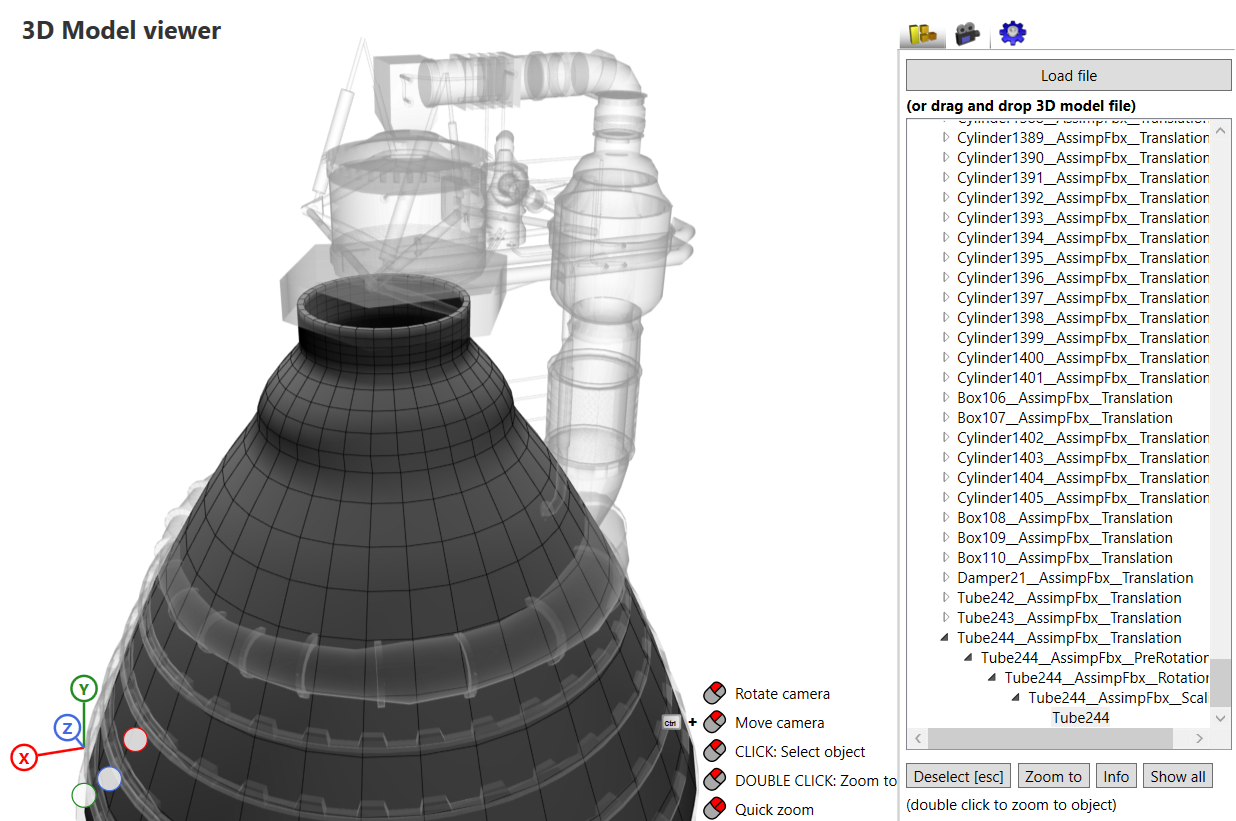Click the mouse icon beside Rotate camera
Image resolution: width=1236 pixels, height=821 pixels.
point(714,693)
